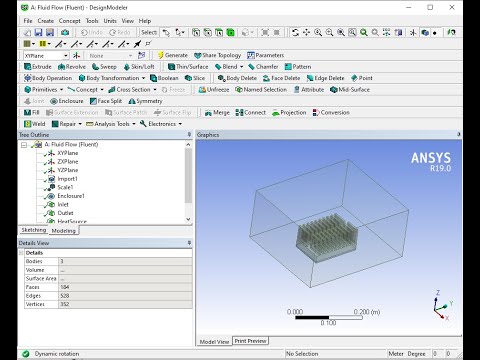This screenshot has height=360, width=480.
Task: Click the Share Topology button
Action: (x=218, y=55)
